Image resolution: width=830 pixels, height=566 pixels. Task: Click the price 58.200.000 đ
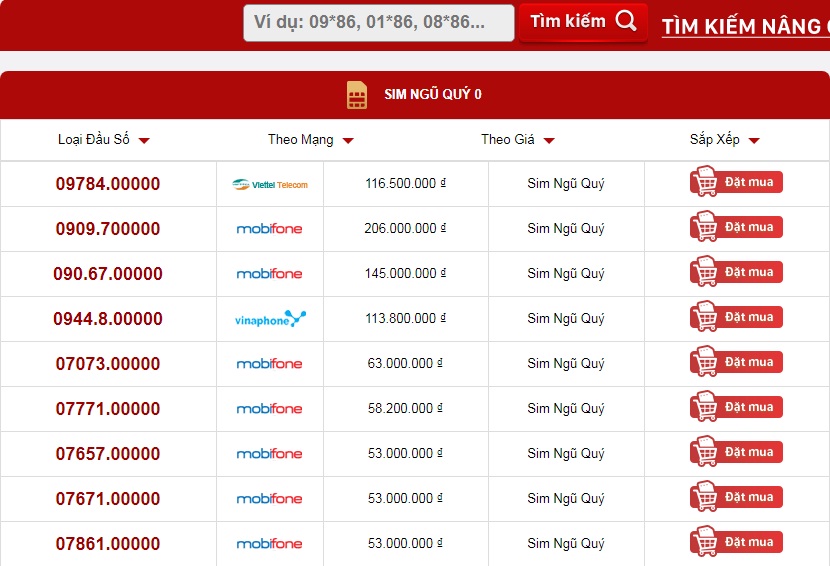[405, 408]
